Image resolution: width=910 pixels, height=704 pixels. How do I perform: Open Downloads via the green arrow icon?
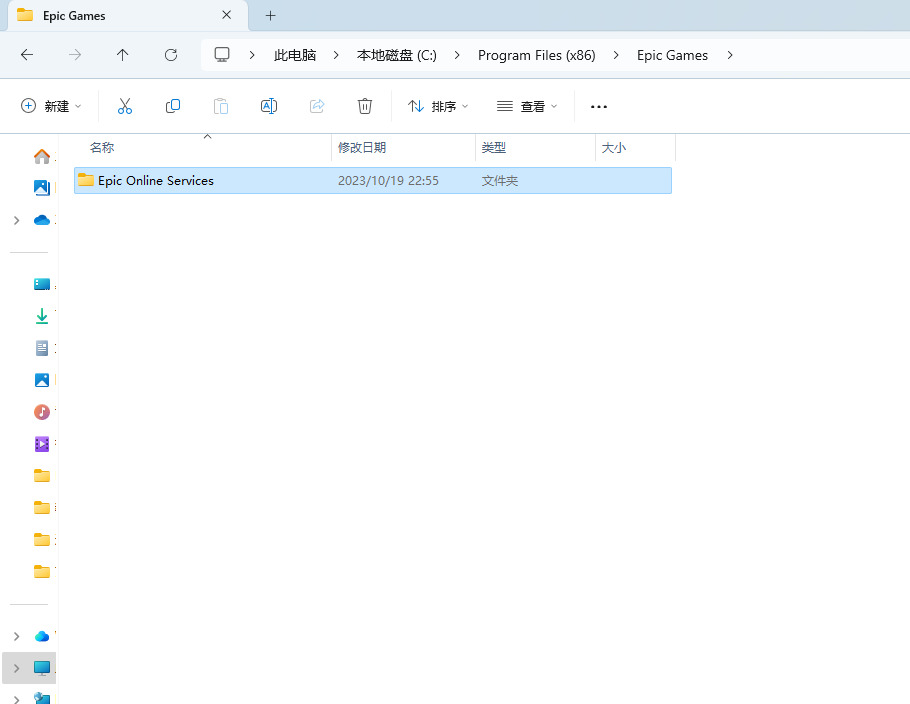[42, 316]
